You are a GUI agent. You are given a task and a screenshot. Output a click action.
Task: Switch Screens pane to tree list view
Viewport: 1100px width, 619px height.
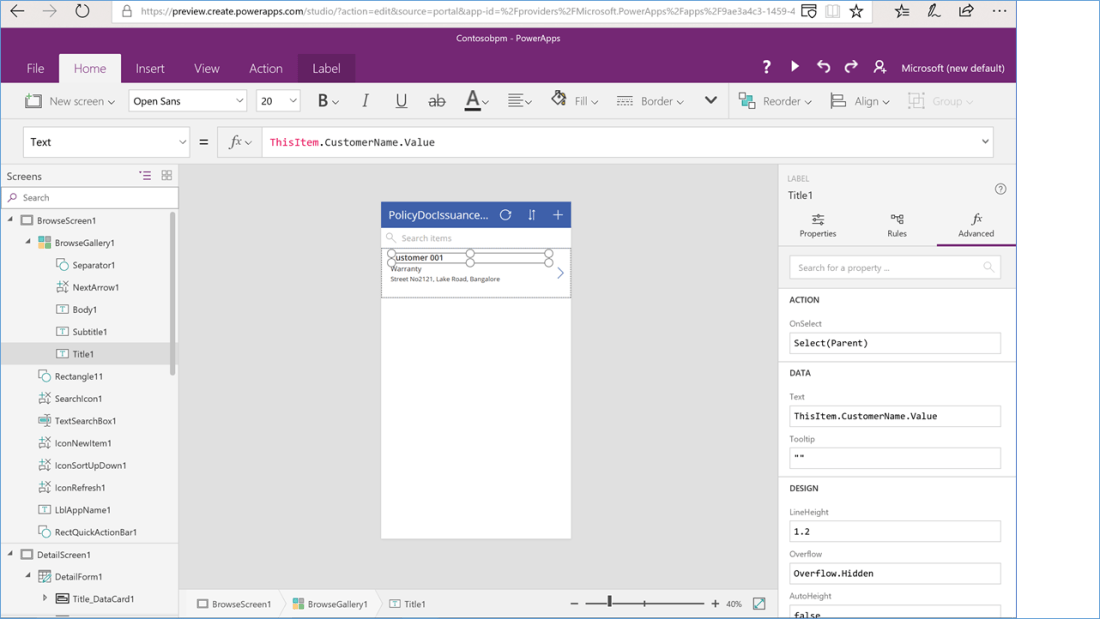coord(145,176)
